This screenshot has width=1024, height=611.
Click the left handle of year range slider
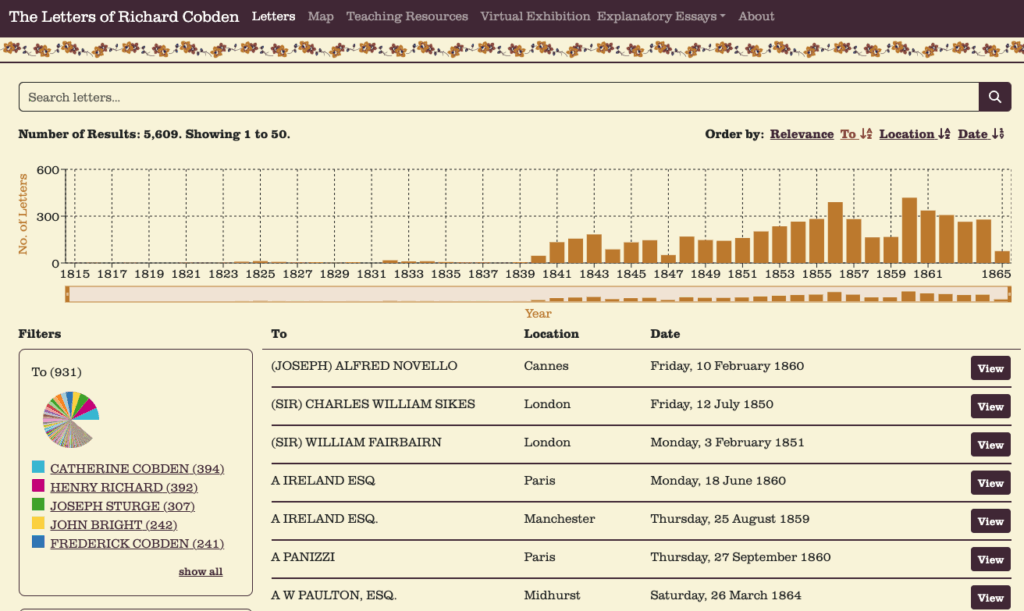68,293
